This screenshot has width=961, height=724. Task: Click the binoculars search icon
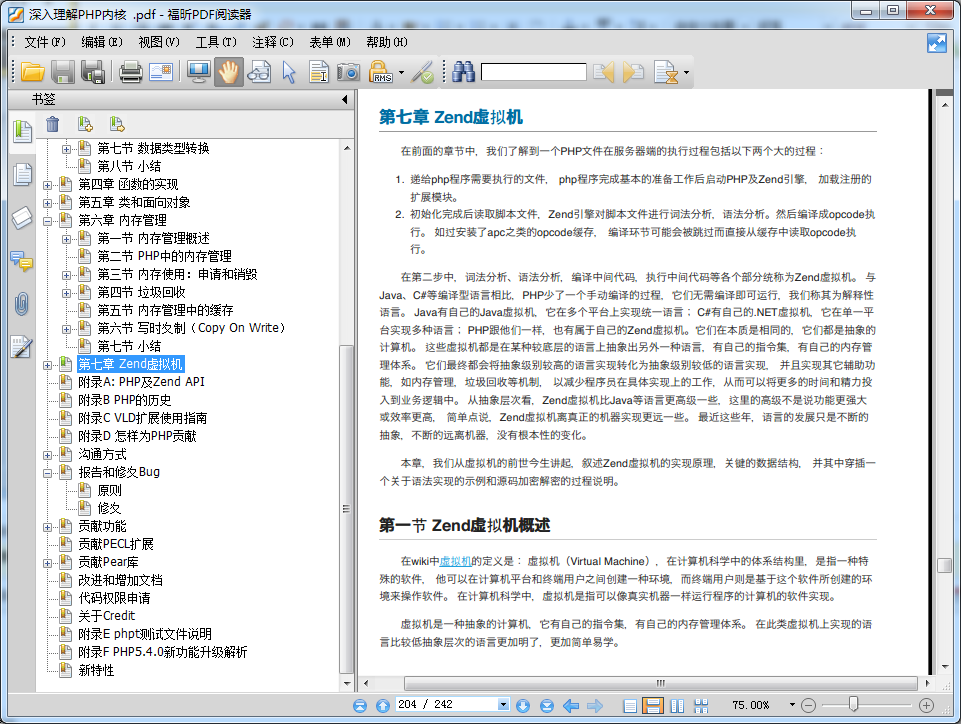pos(463,72)
